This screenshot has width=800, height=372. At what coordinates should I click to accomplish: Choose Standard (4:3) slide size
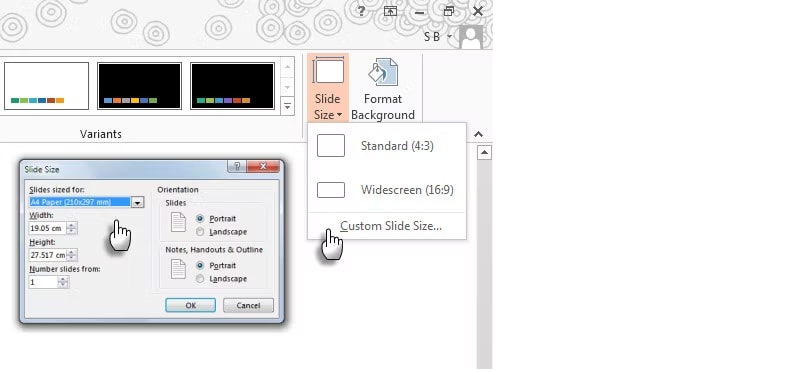387,146
